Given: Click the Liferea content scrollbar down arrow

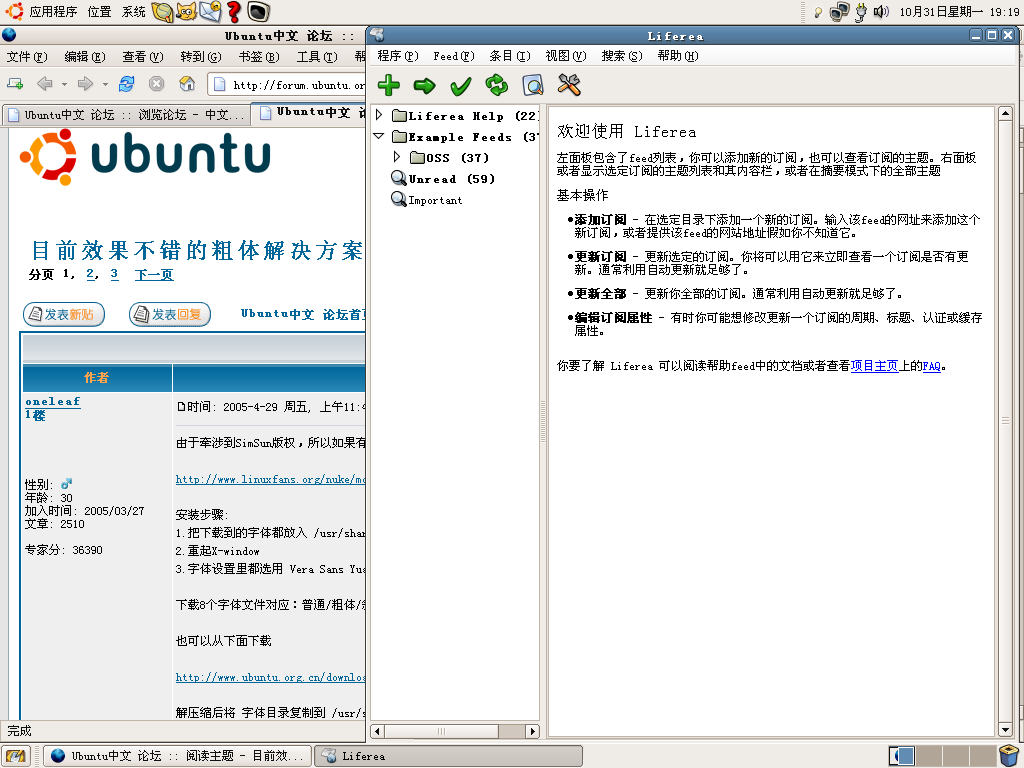Looking at the screenshot, I should point(1006,730).
